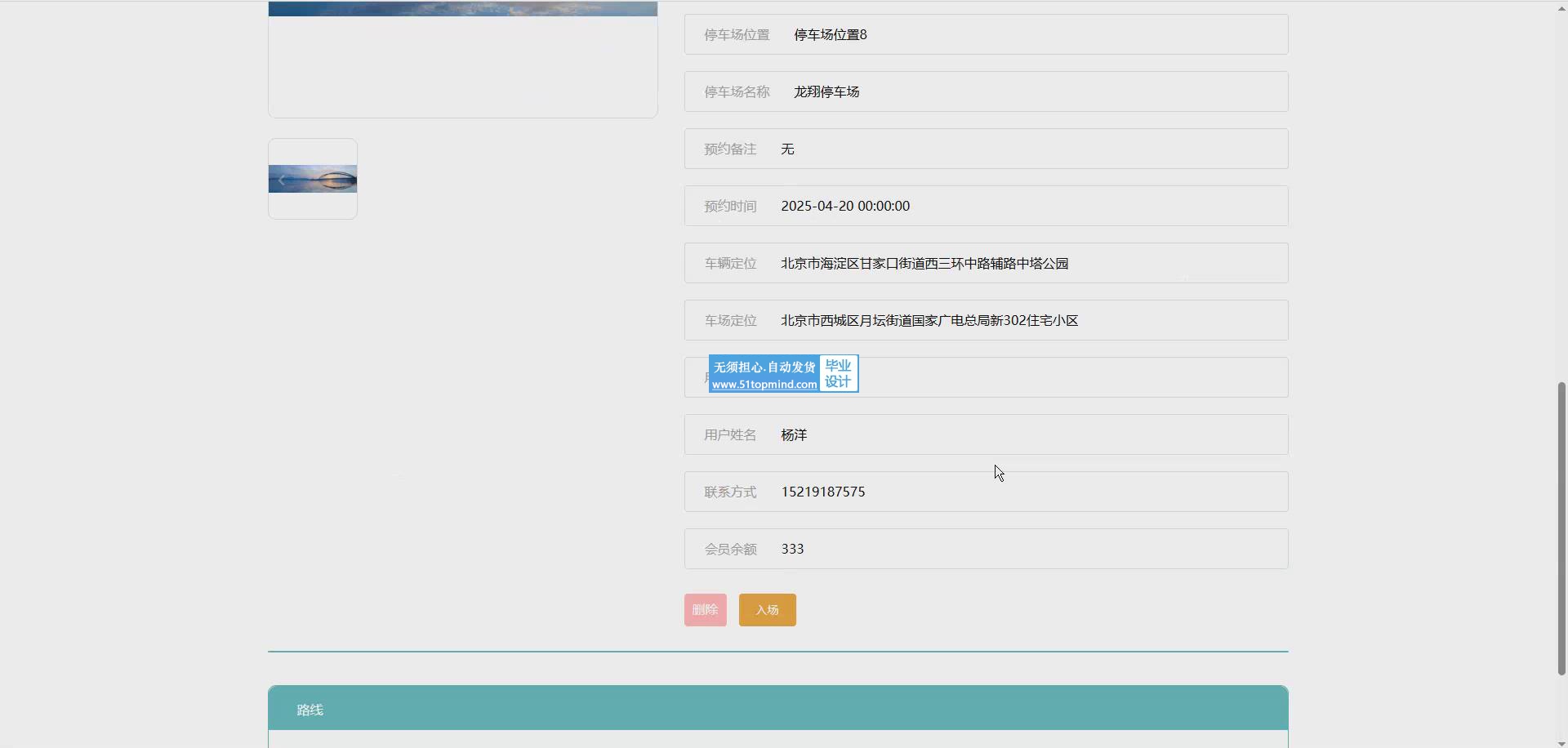1568x748 pixels.
Task: Click the scrollbar down arrow
Action: [1561, 741]
